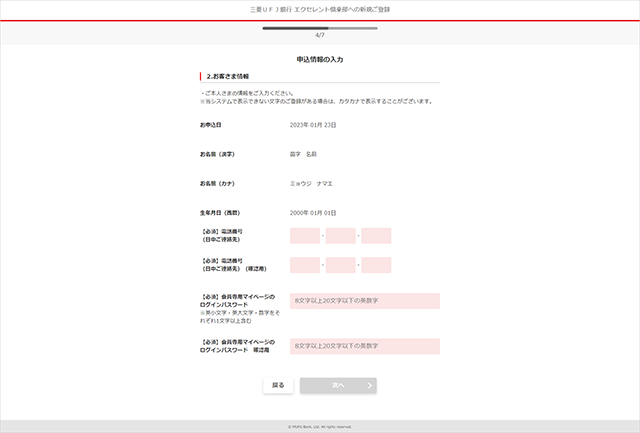Click the 申込情報の入力 page title

pos(320,59)
